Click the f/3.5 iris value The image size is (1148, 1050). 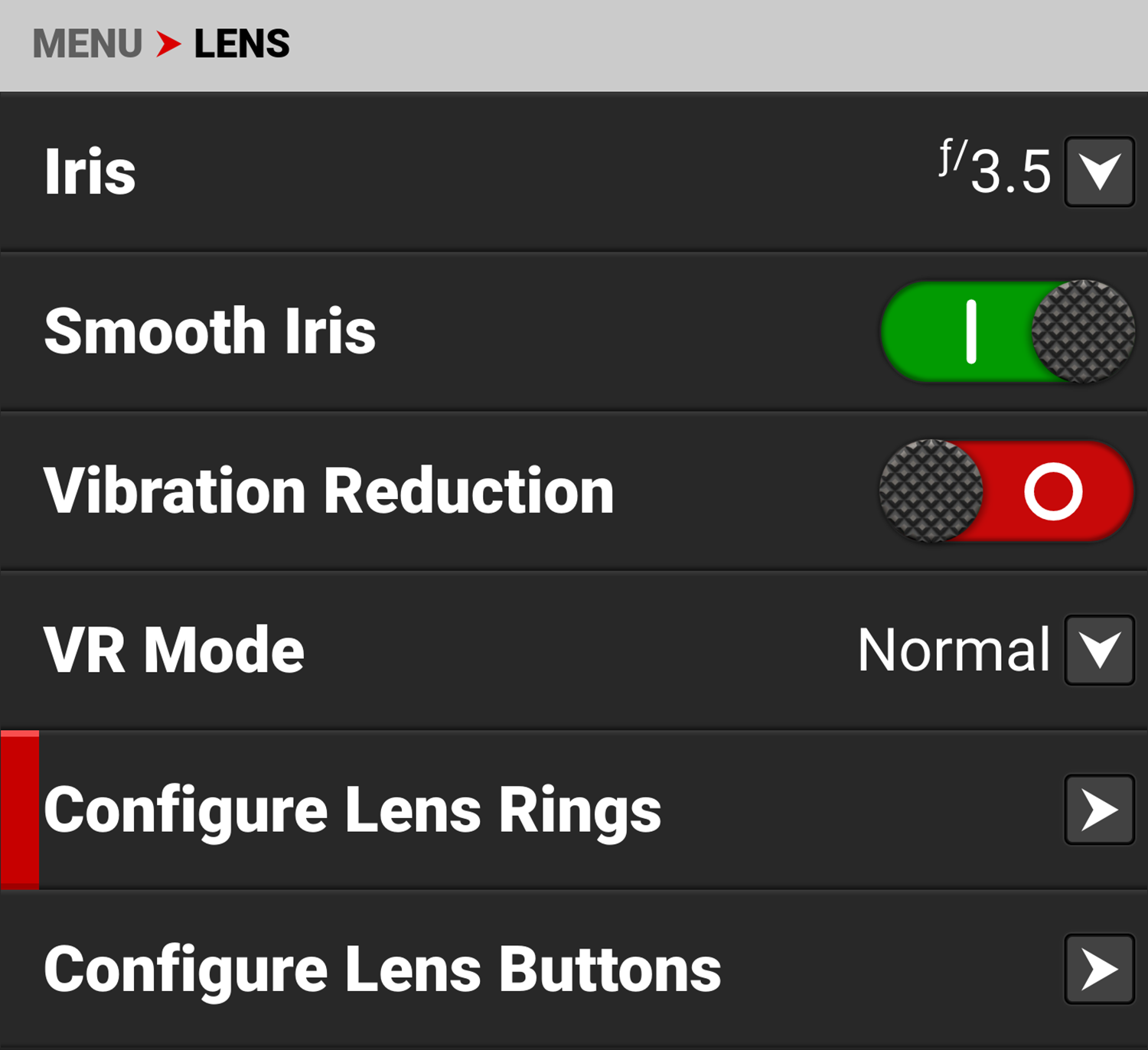coord(995,168)
